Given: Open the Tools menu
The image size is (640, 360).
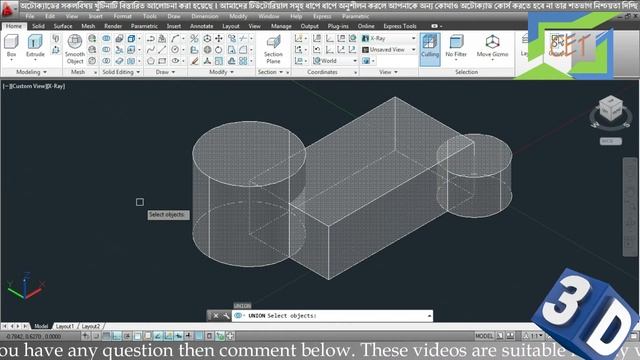Looking at the screenshot, I should (x=150, y=16).
